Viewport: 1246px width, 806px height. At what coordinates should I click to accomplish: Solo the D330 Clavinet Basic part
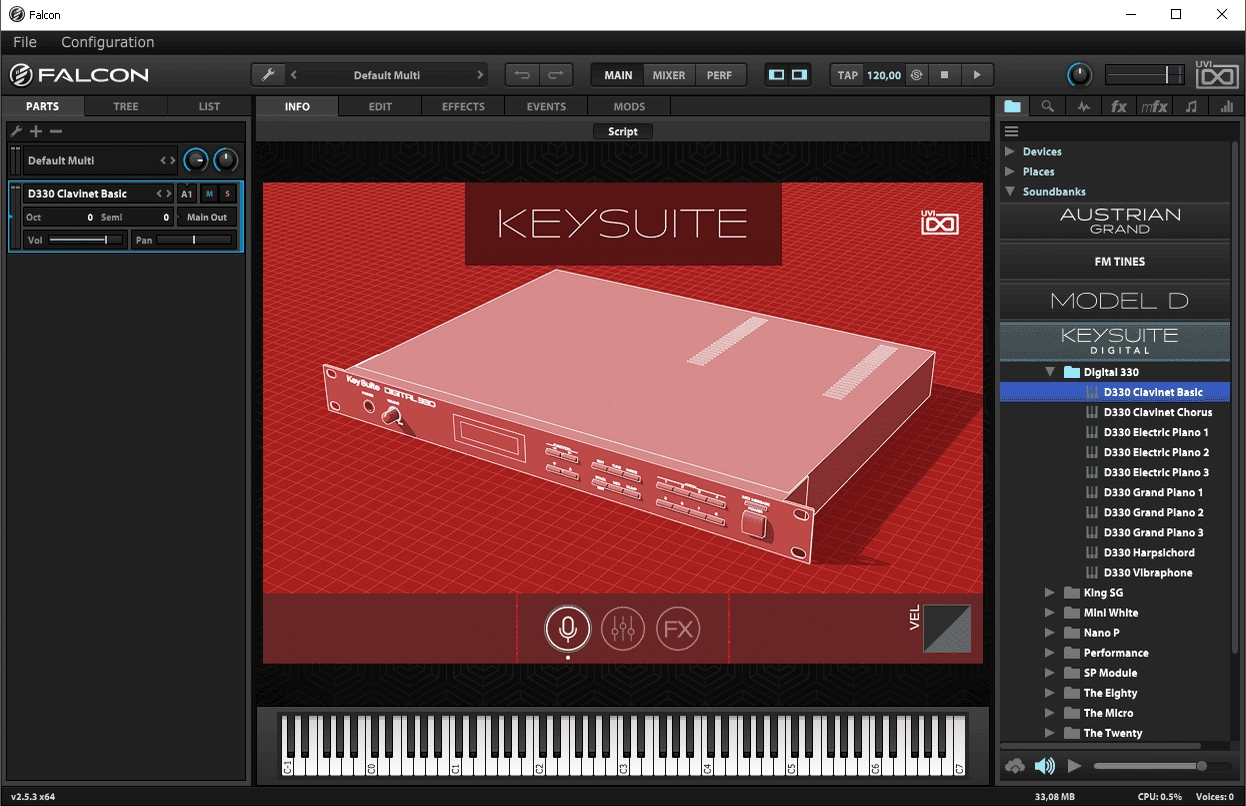click(228, 193)
